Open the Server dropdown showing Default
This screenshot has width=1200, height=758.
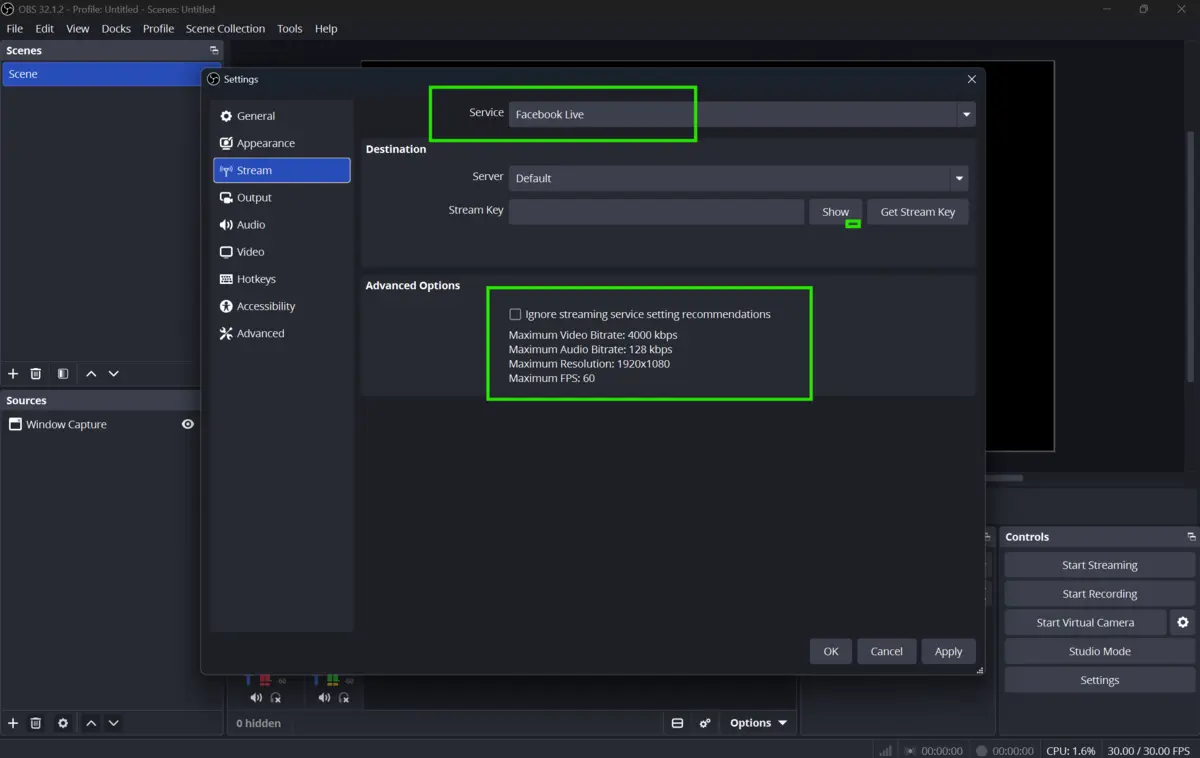(x=738, y=178)
